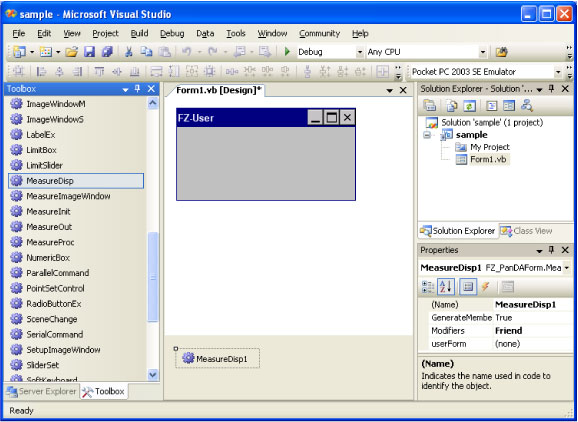This screenshot has width=578, height=422.
Task: Open the Pocket PC 2003 SE Emulator dropdown
Action: (558, 72)
